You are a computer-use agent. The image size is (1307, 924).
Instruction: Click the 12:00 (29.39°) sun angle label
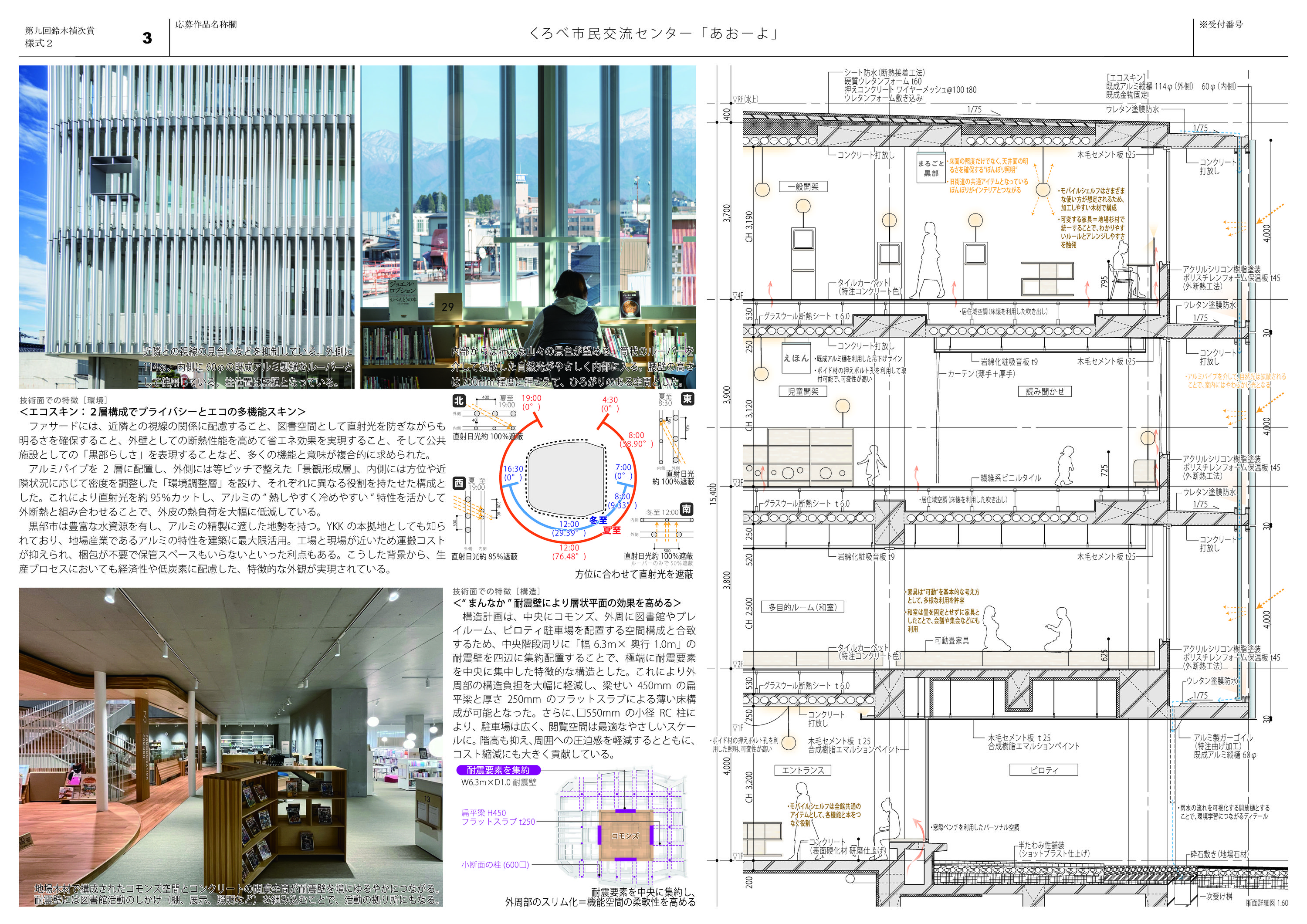tap(569, 528)
